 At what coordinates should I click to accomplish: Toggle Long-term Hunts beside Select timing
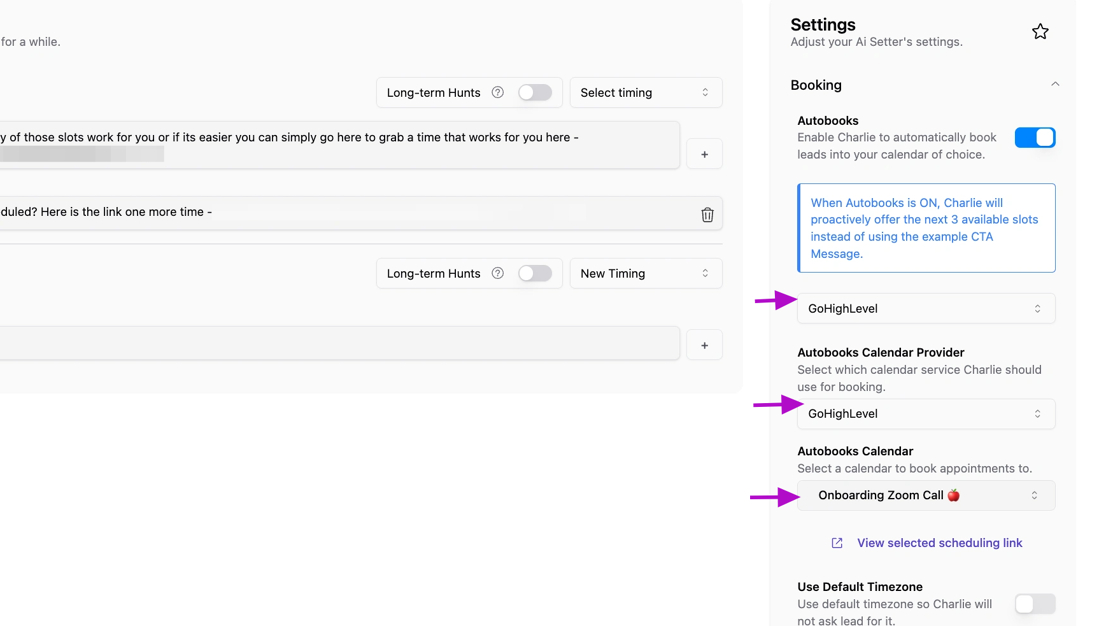pyautogui.click(x=535, y=92)
